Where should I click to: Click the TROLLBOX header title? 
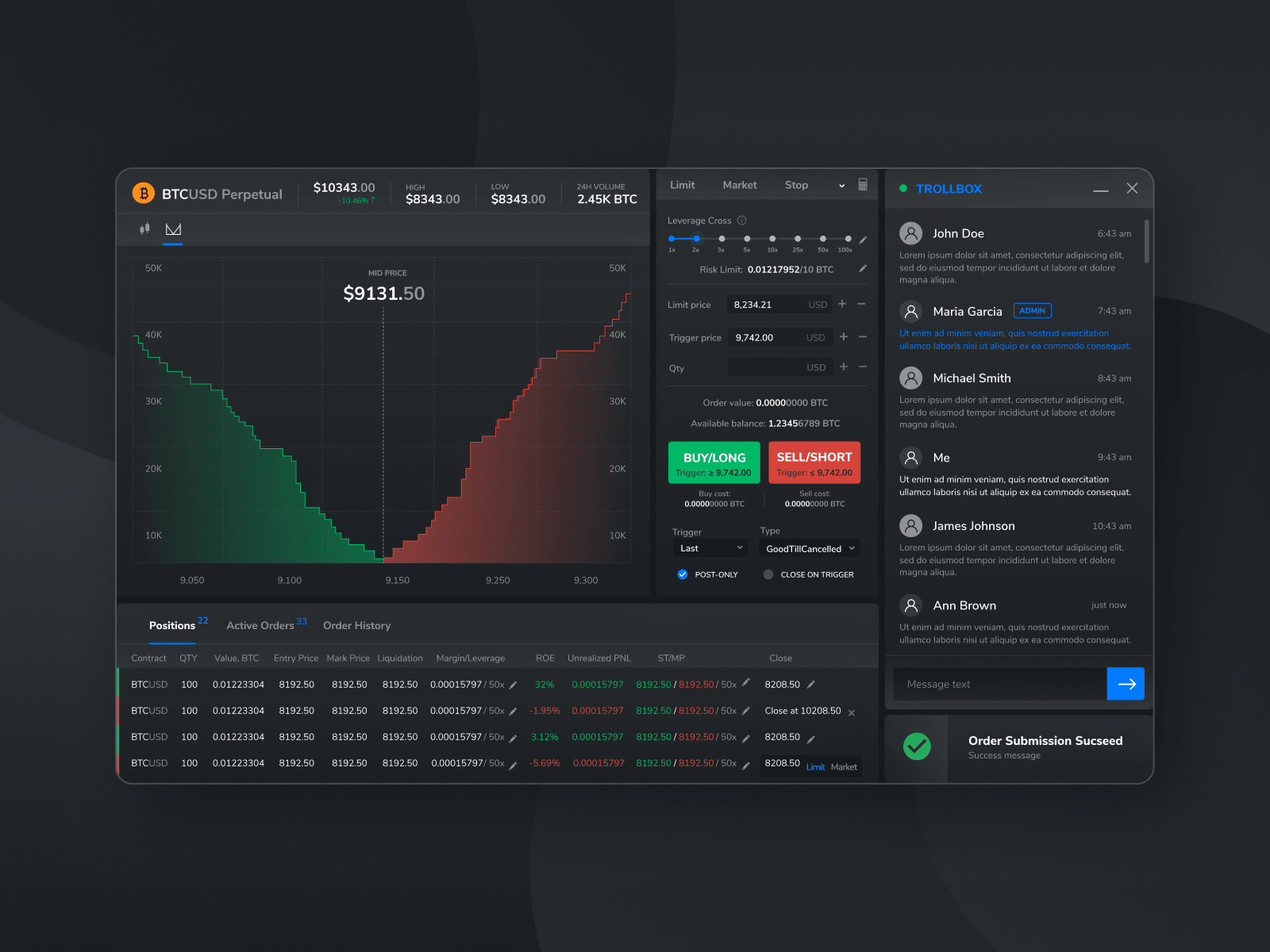(949, 189)
